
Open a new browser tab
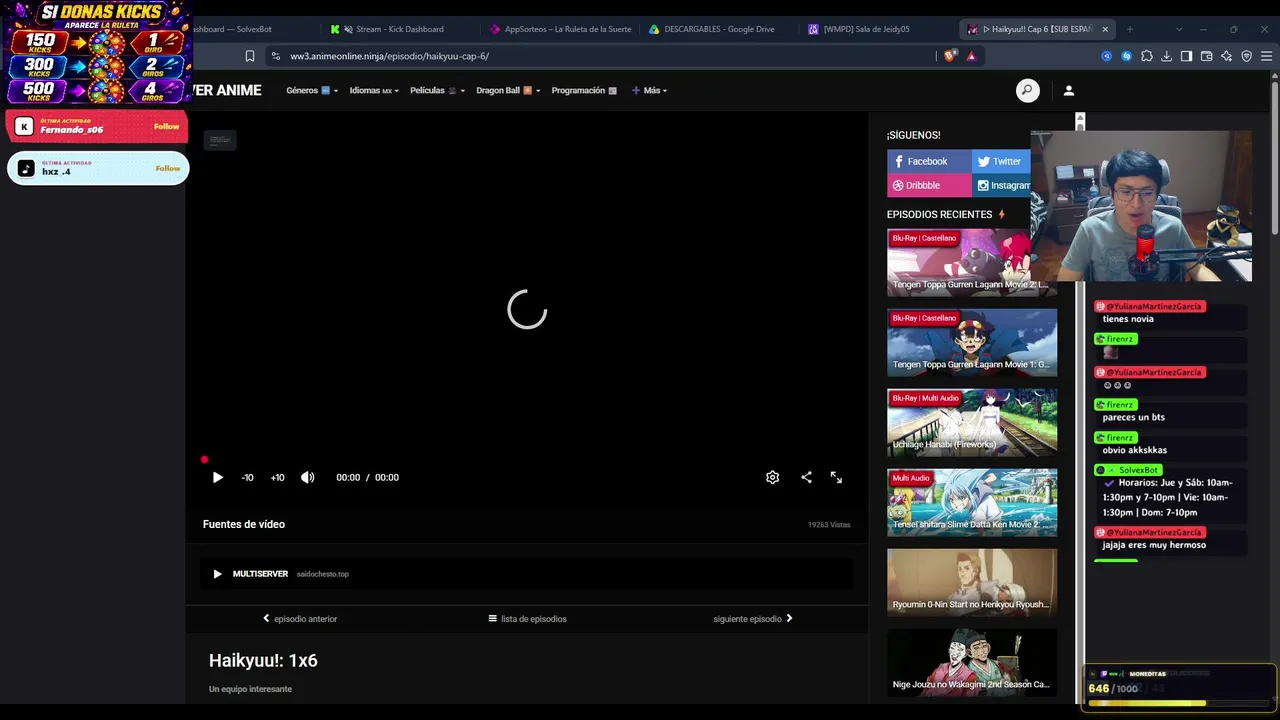pyautogui.click(x=1130, y=29)
